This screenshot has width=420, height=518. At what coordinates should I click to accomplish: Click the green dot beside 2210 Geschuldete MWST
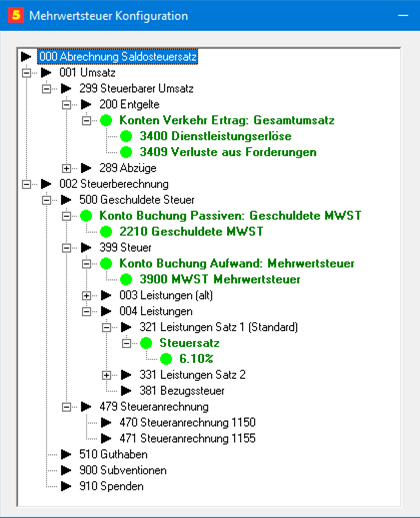pos(106,232)
